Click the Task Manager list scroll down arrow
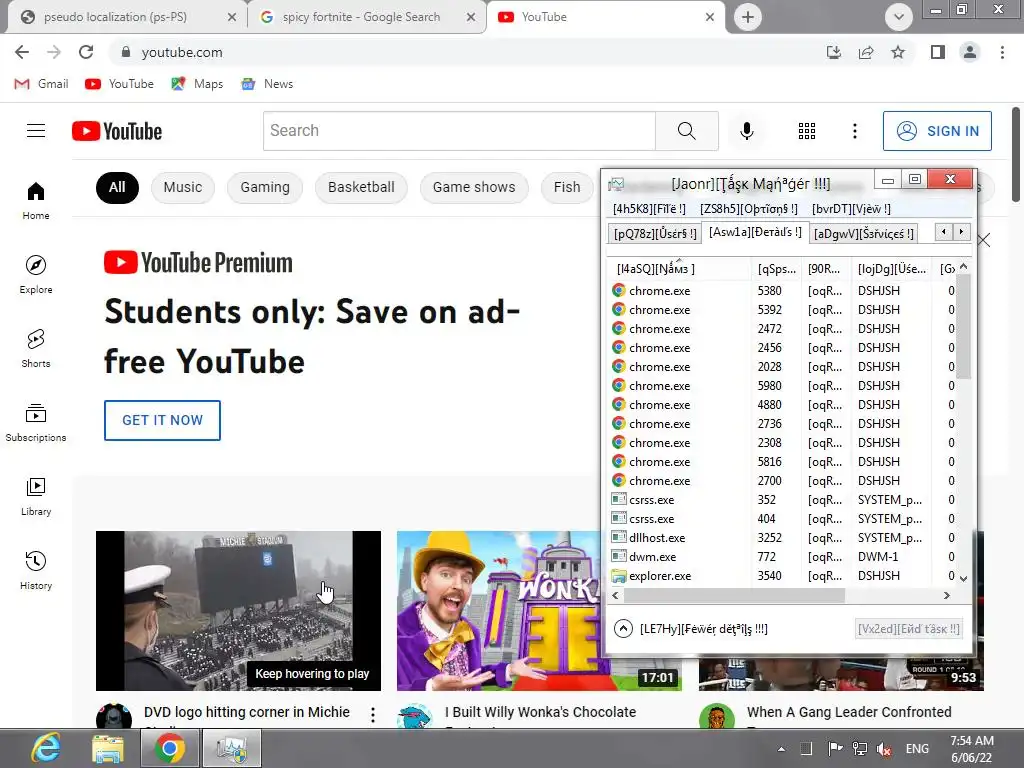This screenshot has height=768, width=1024. coord(963,578)
